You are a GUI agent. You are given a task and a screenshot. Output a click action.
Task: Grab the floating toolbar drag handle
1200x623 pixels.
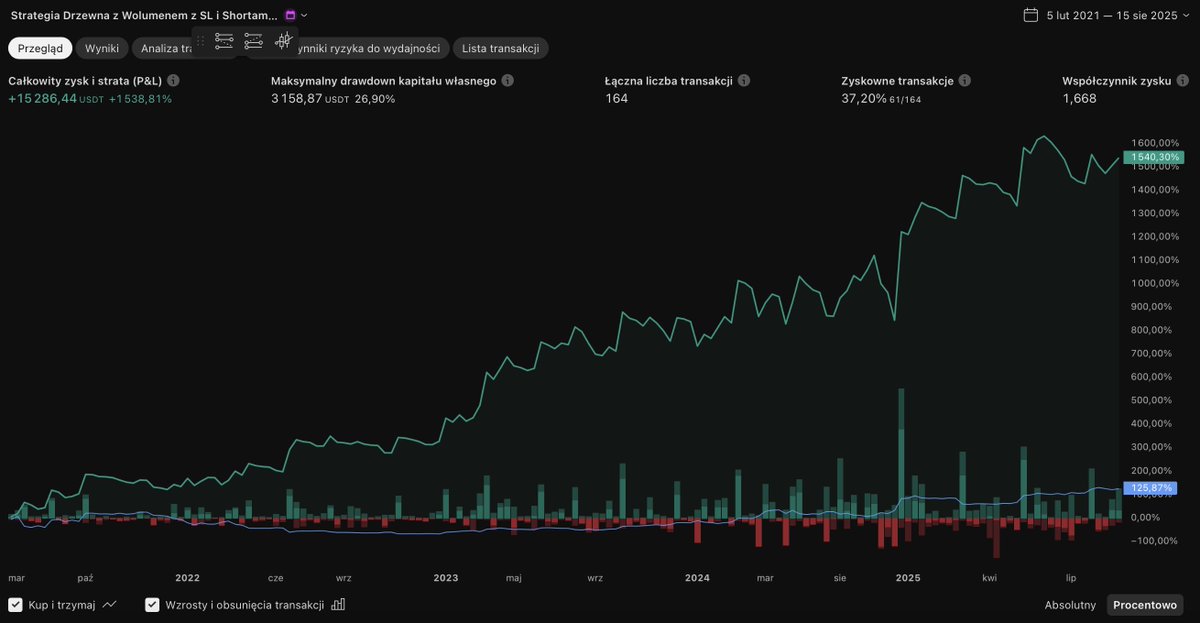[x=201, y=41]
